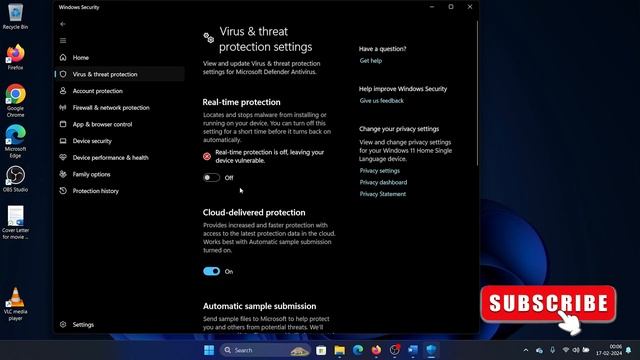Viewport: 640px width, 360px height.
Task: Click the volume speaker tray icon
Action: coord(576,350)
